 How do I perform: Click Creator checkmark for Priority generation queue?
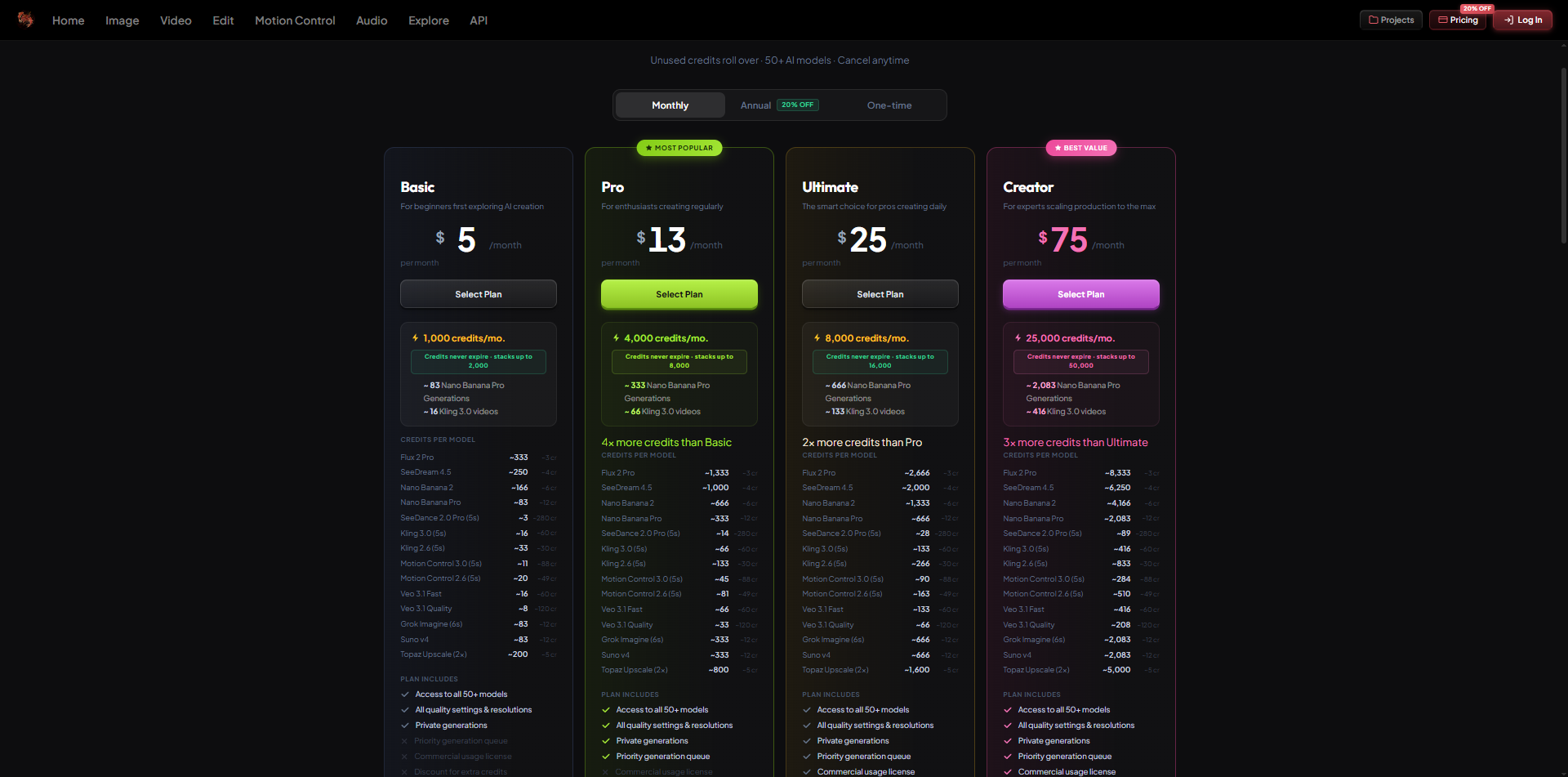pos(1007,757)
